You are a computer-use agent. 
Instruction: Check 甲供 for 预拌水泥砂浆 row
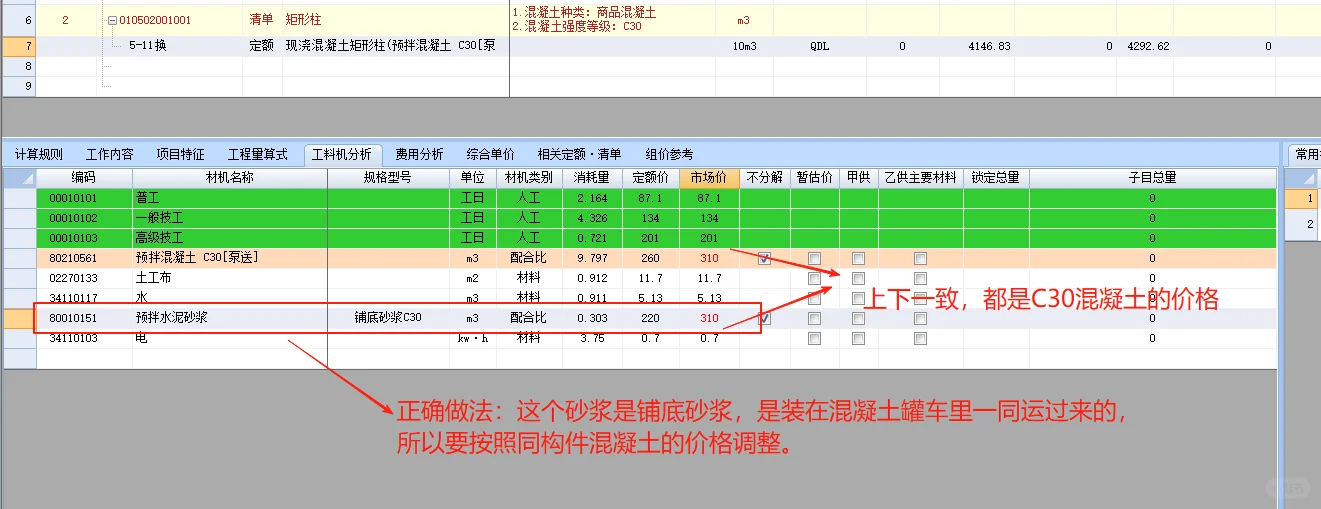pyautogui.click(x=858, y=318)
